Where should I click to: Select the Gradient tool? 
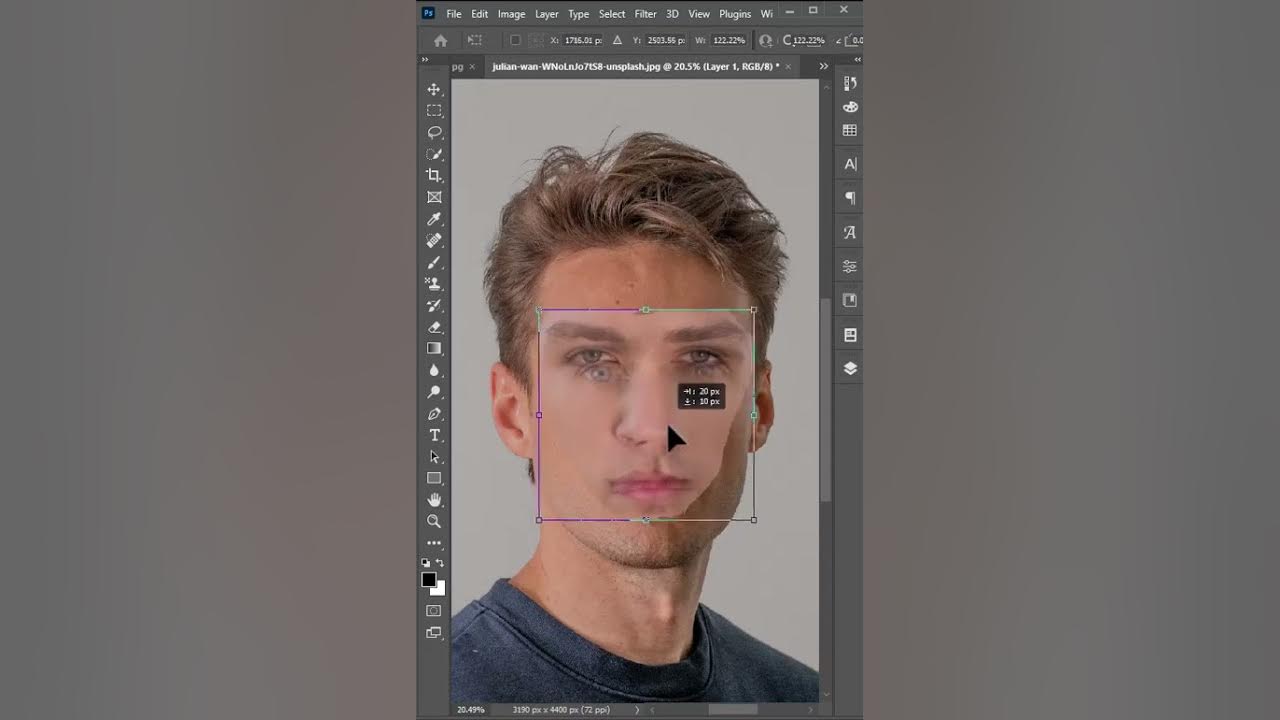(434, 348)
